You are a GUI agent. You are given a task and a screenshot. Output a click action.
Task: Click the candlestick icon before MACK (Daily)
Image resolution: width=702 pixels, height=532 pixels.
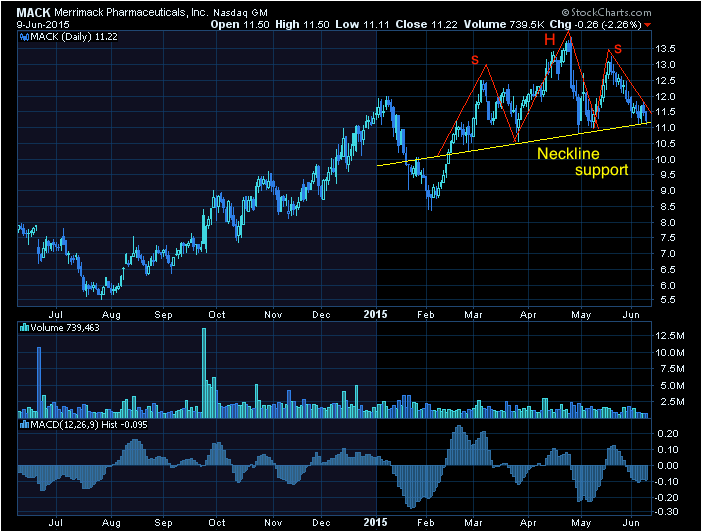coord(24,37)
